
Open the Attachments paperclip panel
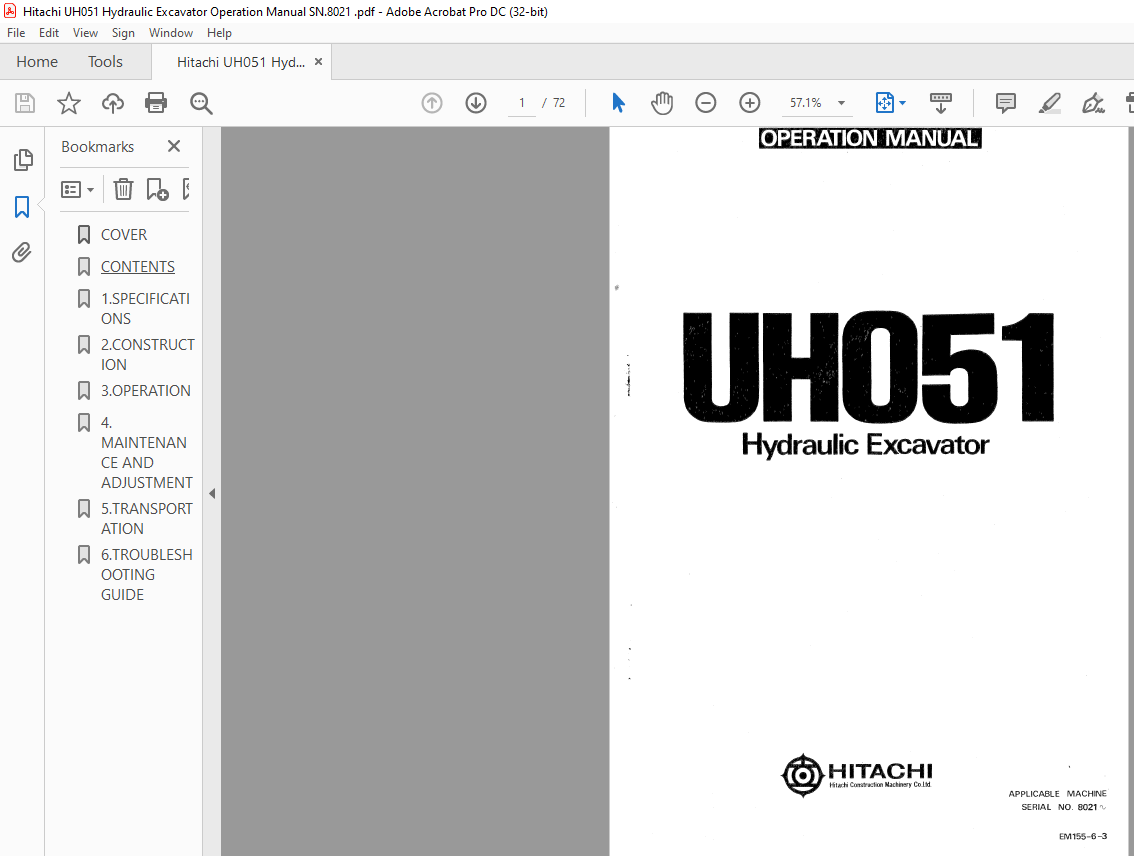click(22, 252)
